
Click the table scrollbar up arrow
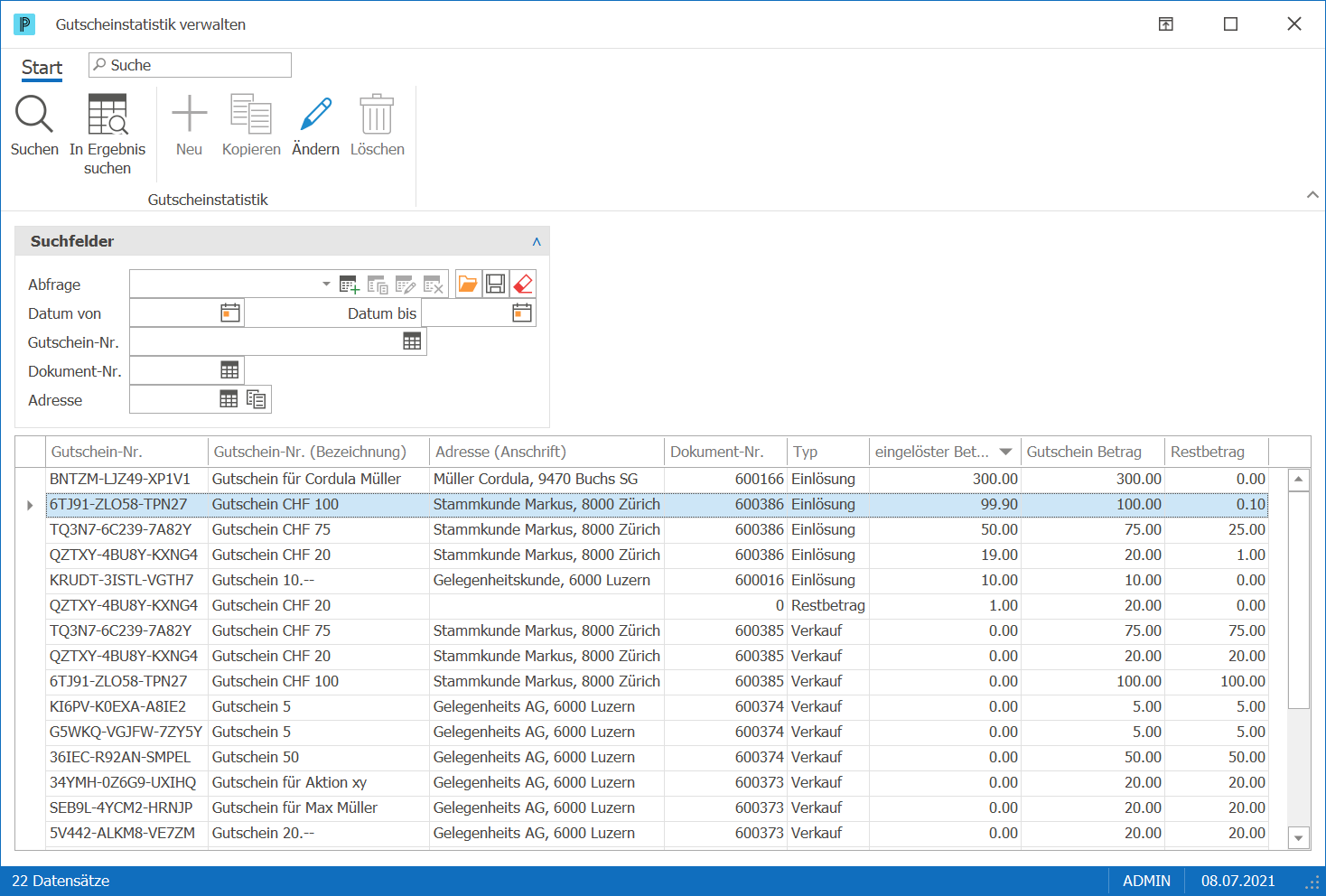click(1299, 480)
